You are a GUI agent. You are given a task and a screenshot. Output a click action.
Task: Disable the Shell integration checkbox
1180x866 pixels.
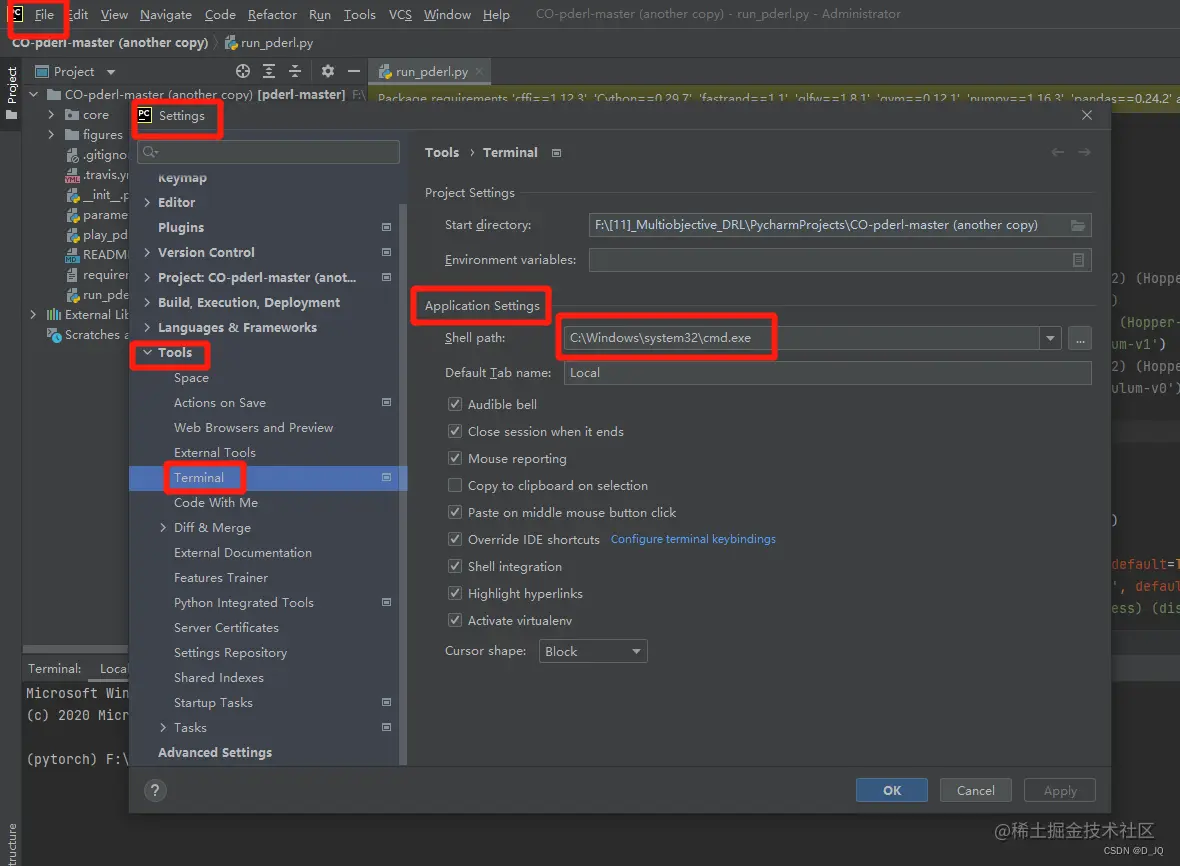click(x=455, y=567)
